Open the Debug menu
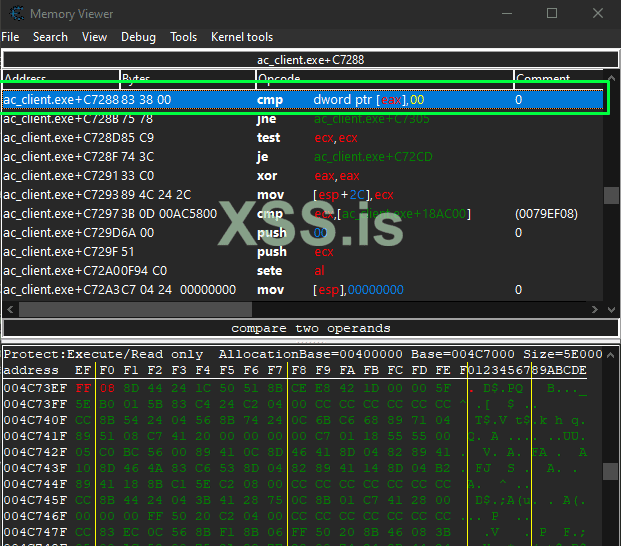 click(138, 37)
